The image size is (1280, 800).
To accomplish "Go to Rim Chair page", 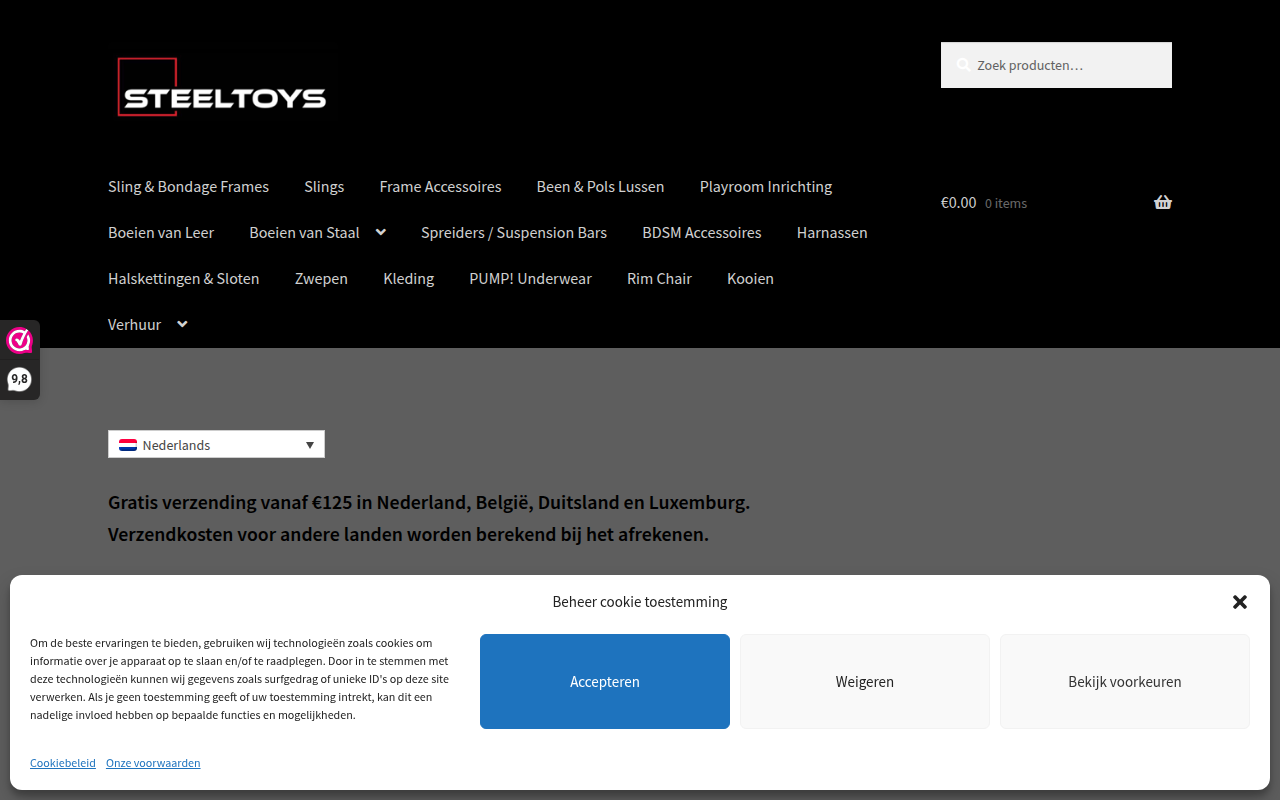I will (x=659, y=279).
